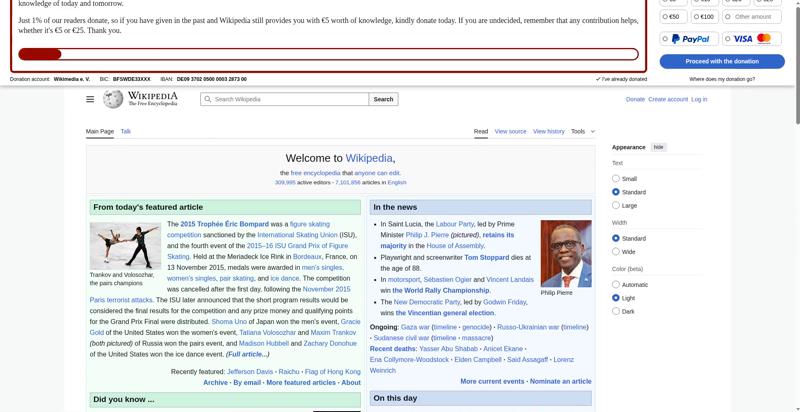Open the View history tab
Image resolution: width=800 pixels, height=412 pixels.
tap(548, 131)
